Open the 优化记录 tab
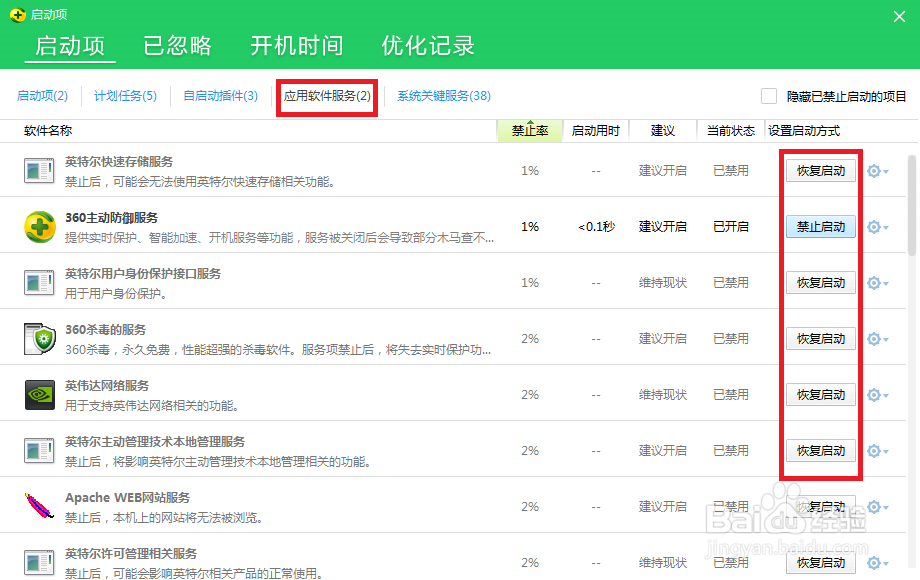The image size is (920, 580). point(428,46)
